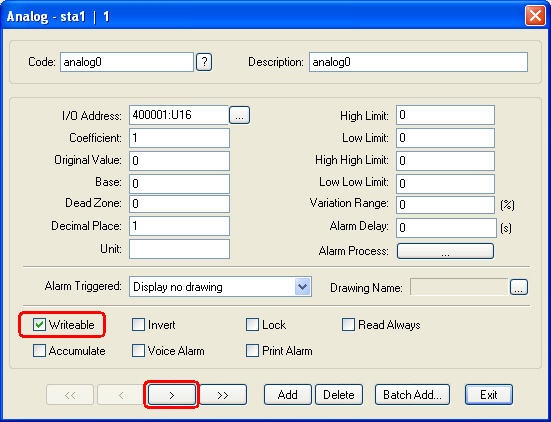Go to next record with > button

coord(171,395)
